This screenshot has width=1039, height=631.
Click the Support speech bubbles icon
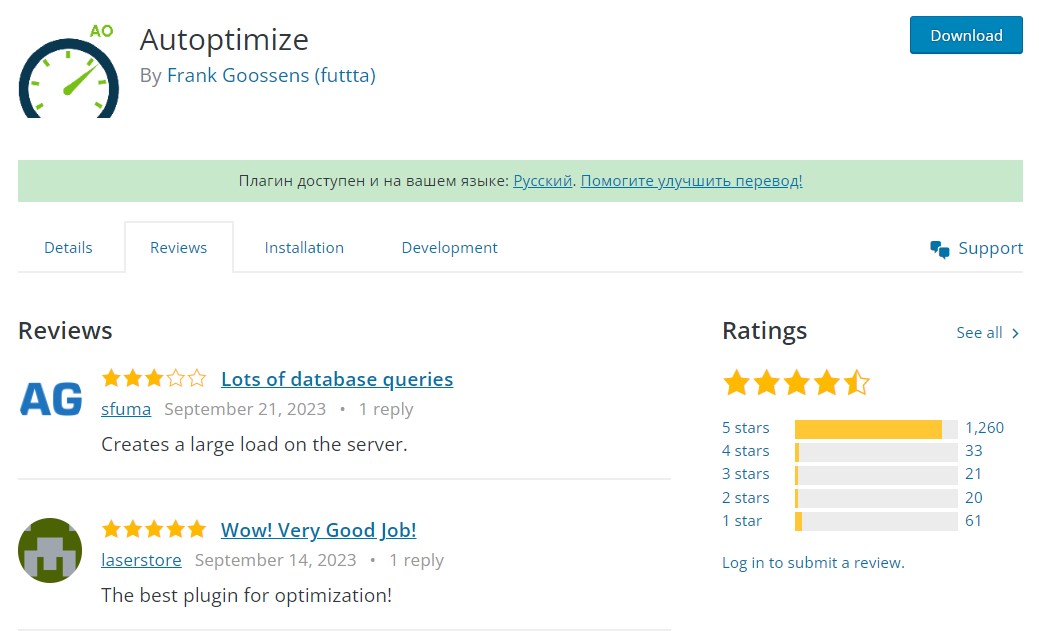pyautogui.click(x=940, y=249)
